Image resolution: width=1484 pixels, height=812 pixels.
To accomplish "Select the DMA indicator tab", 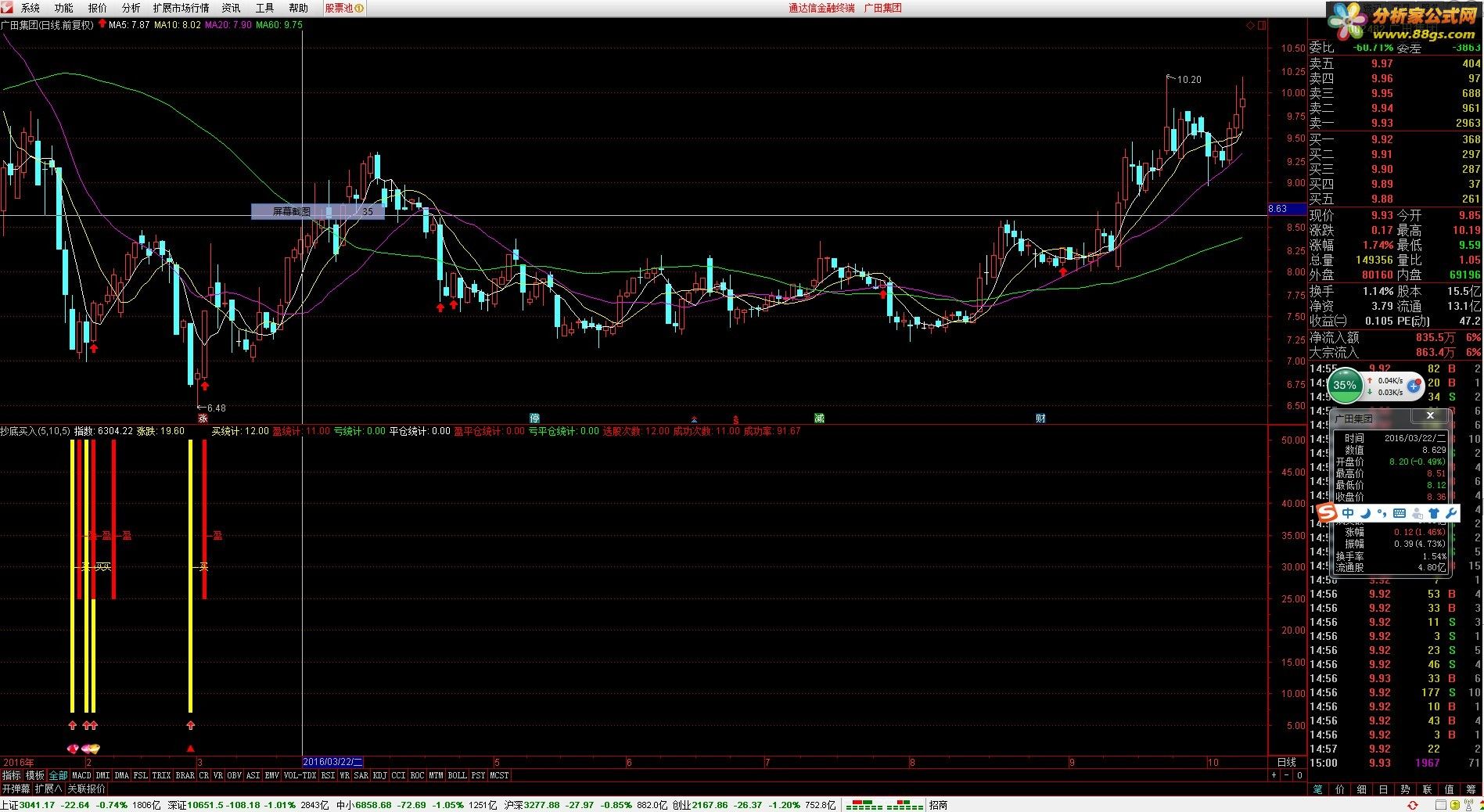I will pos(121,775).
